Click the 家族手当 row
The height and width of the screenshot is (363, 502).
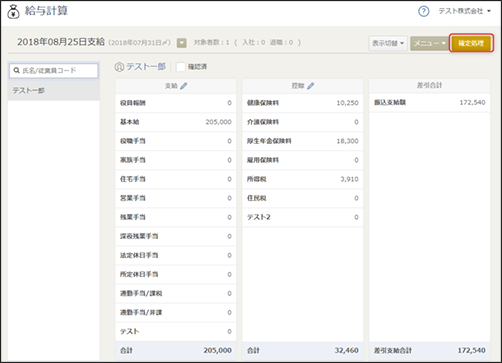tap(176, 160)
